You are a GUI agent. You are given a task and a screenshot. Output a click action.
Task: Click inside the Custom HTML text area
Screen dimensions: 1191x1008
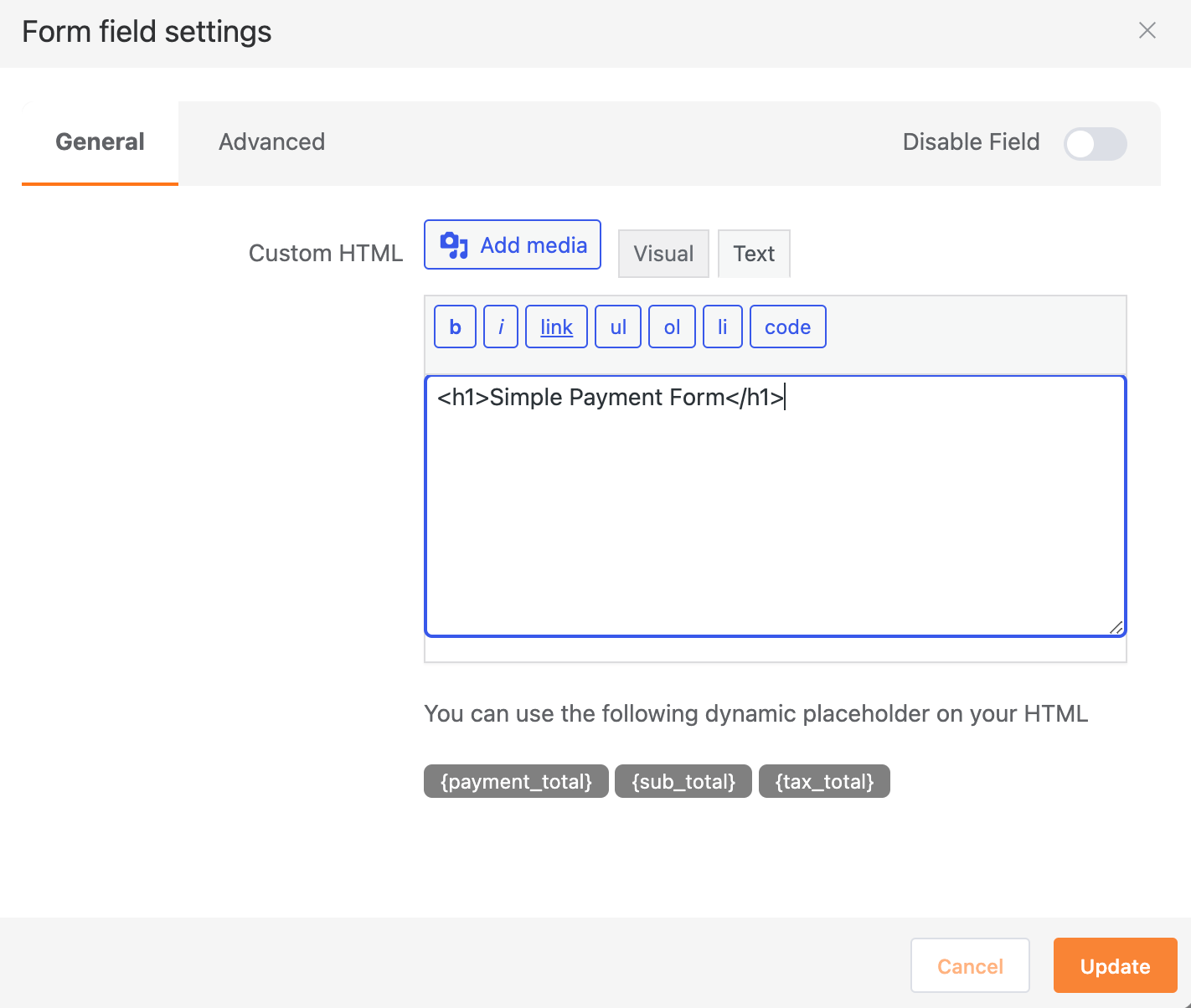[x=775, y=502]
